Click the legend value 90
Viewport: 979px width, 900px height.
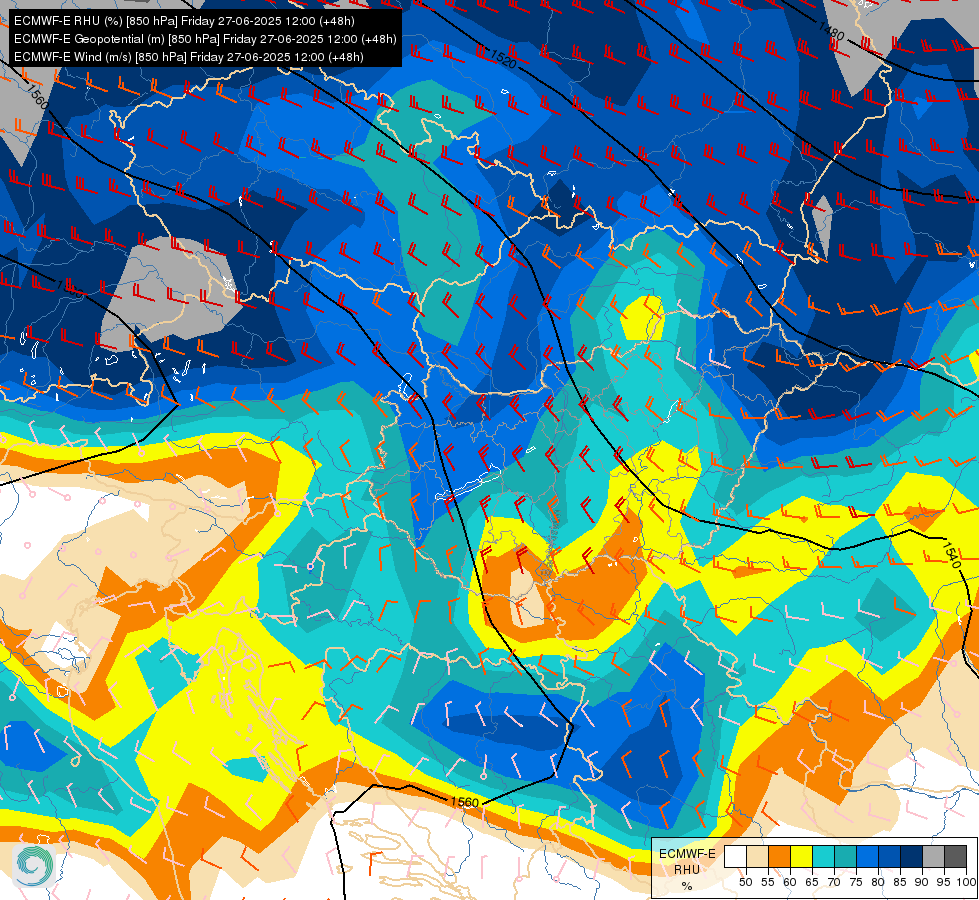pyautogui.click(x=922, y=882)
